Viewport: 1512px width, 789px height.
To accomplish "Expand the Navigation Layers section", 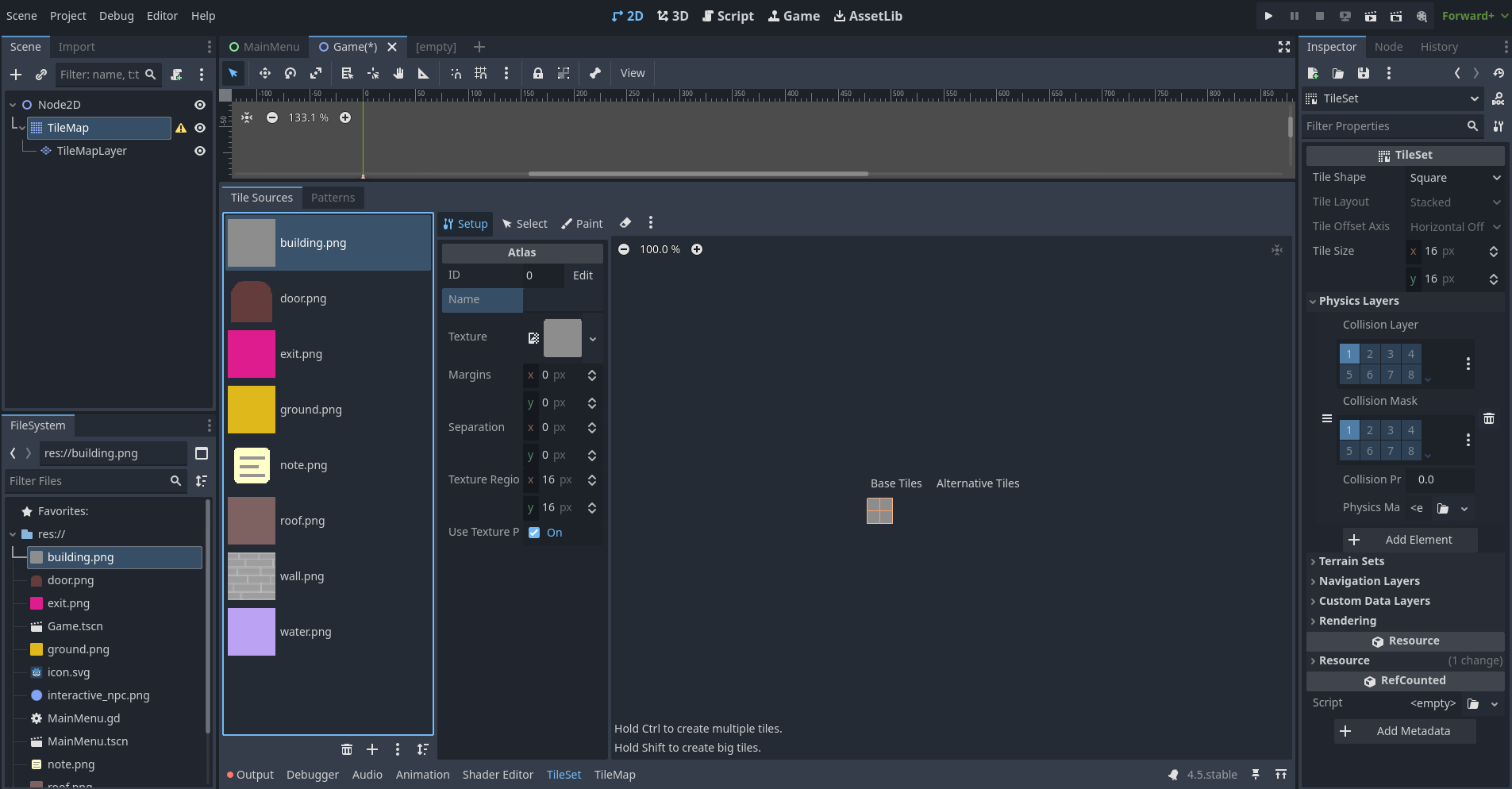I will point(1368,581).
